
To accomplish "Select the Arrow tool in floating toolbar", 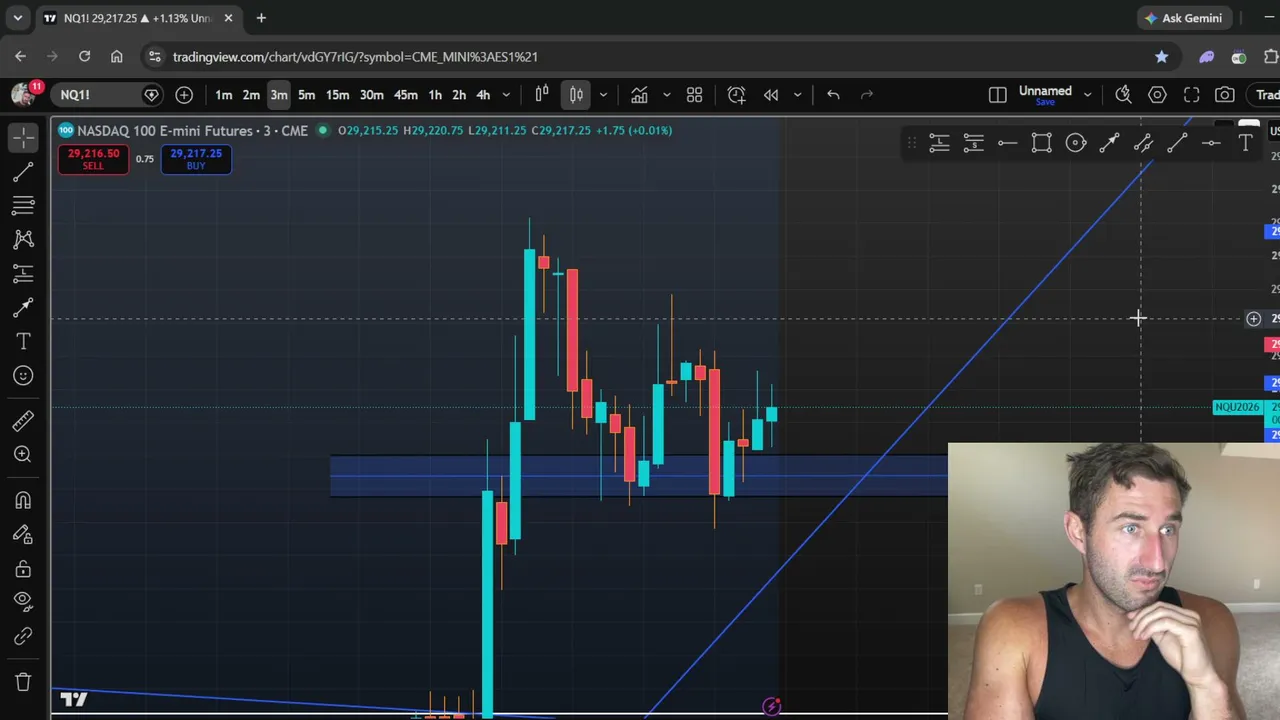I will click(x=1109, y=144).
